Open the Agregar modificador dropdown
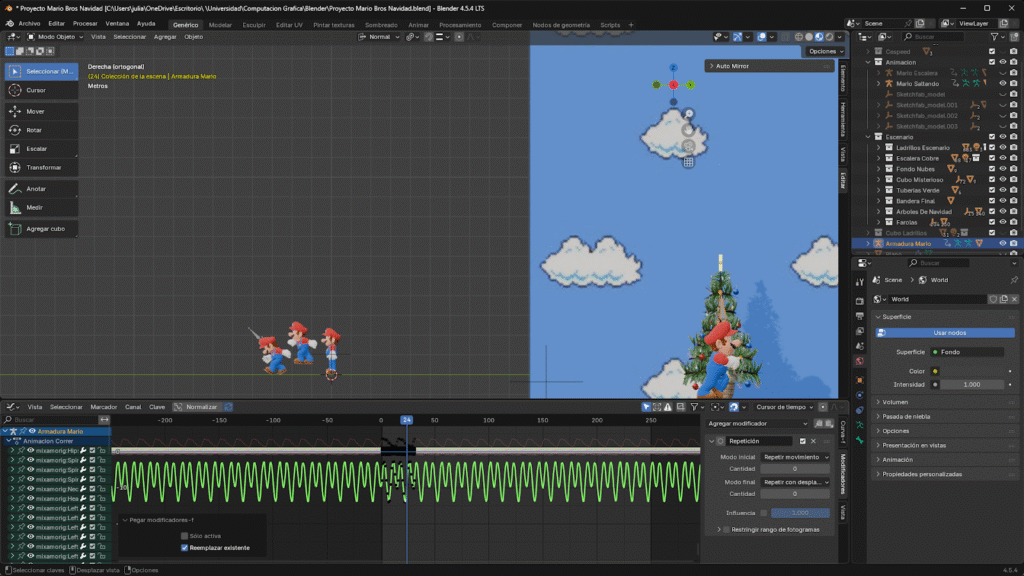 [757, 423]
